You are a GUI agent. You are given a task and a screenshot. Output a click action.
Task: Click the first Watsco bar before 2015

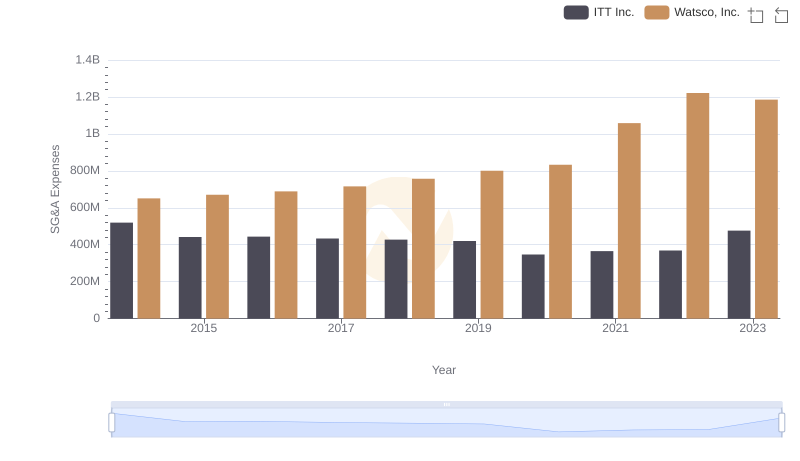(149, 259)
